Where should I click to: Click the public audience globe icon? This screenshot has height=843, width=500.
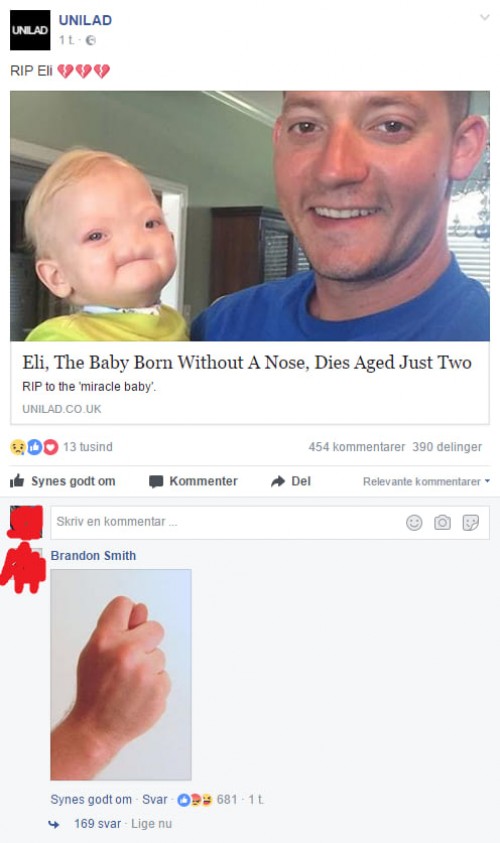coord(91,40)
